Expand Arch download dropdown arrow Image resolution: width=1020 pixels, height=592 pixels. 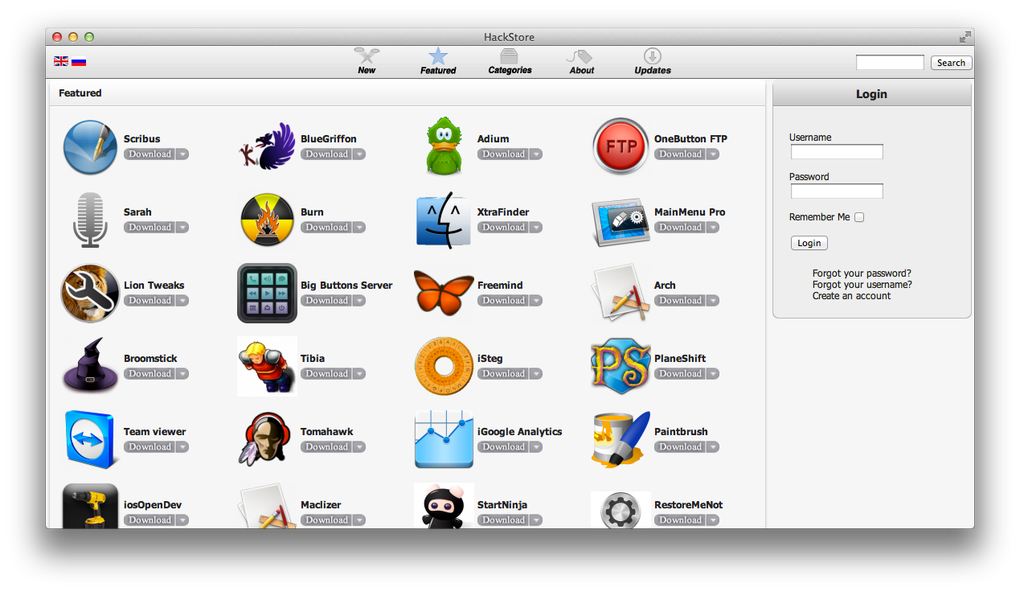pos(714,301)
